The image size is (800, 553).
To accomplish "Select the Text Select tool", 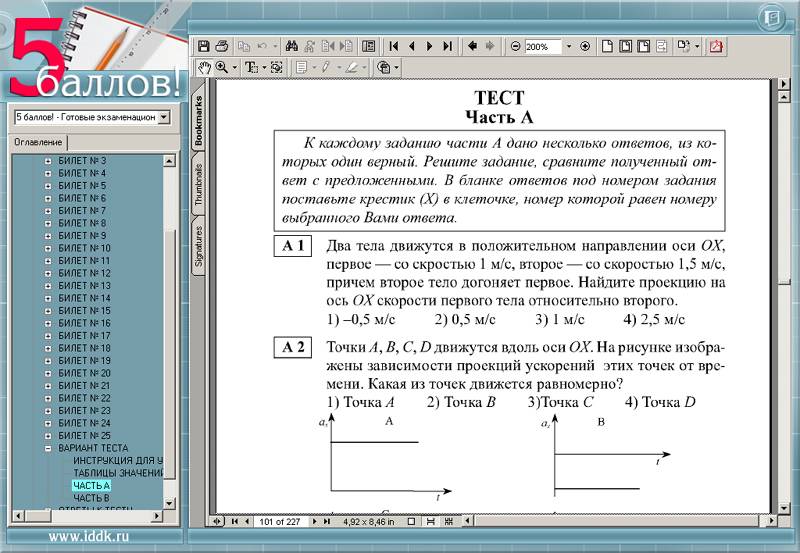I will click(251, 67).
